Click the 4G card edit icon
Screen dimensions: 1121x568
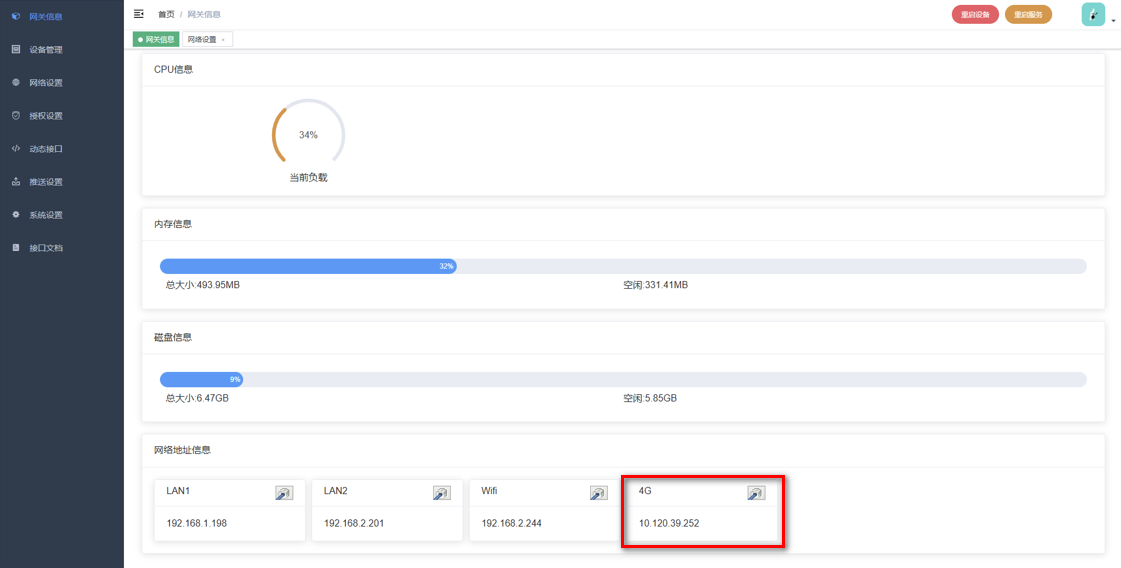756,493
